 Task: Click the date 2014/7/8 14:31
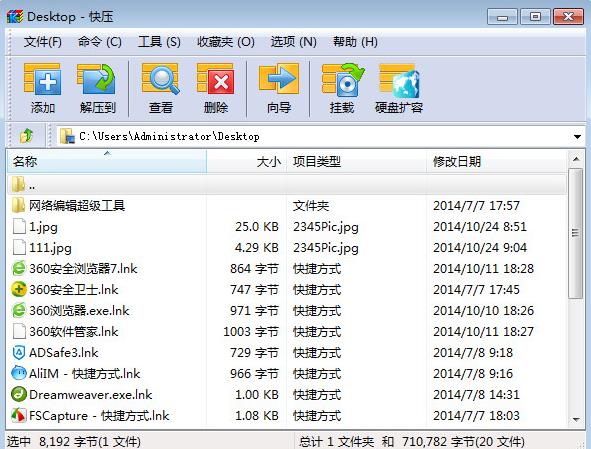coord(476,394)
